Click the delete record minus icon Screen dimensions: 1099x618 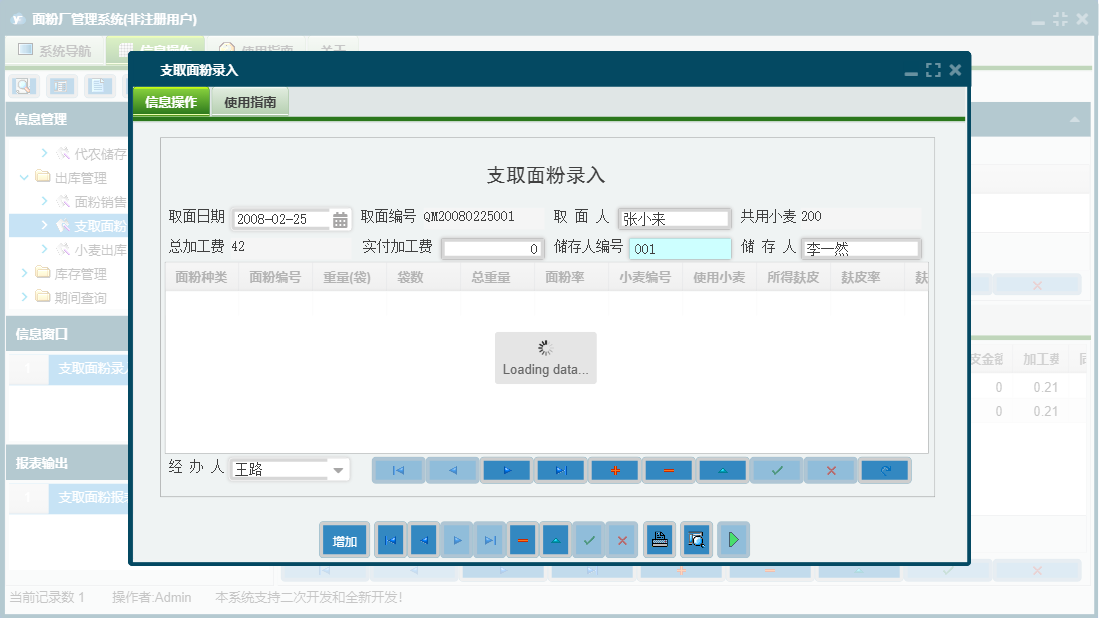[x=668, y=469]
